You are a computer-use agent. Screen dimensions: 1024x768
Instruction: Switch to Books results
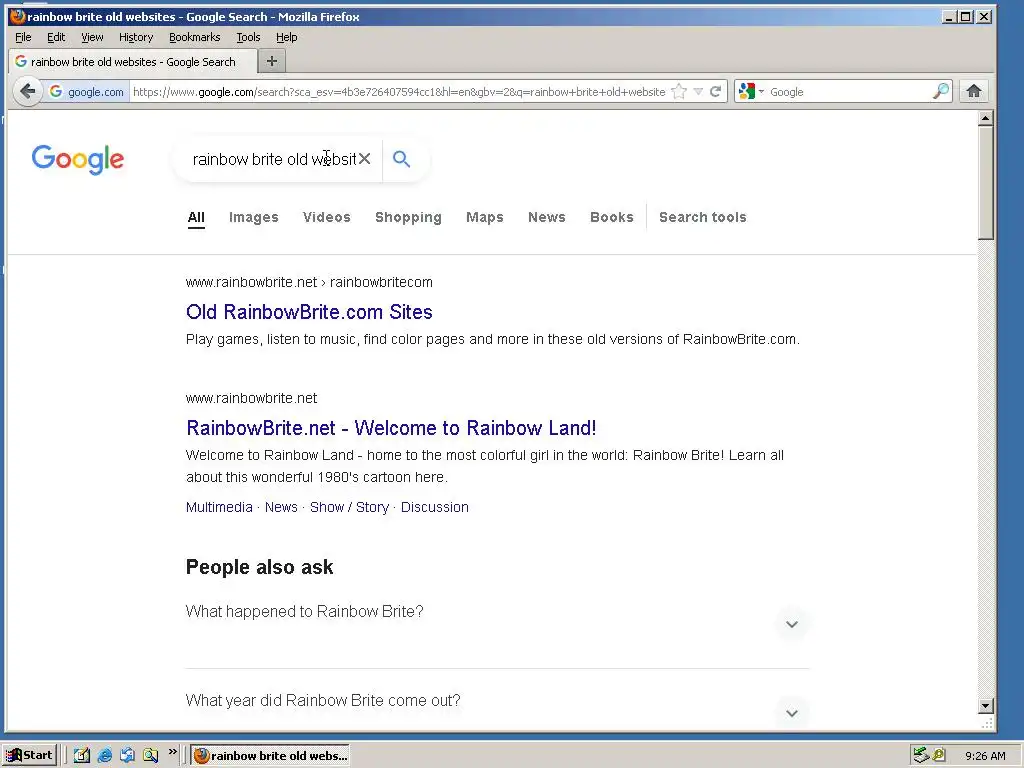coord(612,217)
